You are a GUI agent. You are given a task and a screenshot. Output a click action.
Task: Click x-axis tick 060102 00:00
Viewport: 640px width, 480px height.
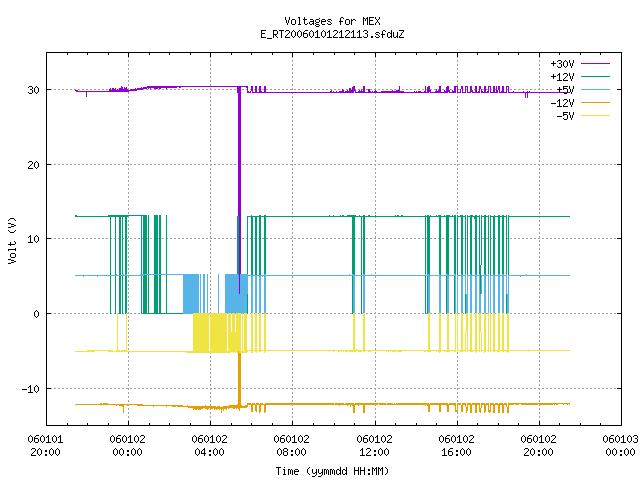(127, 446)
